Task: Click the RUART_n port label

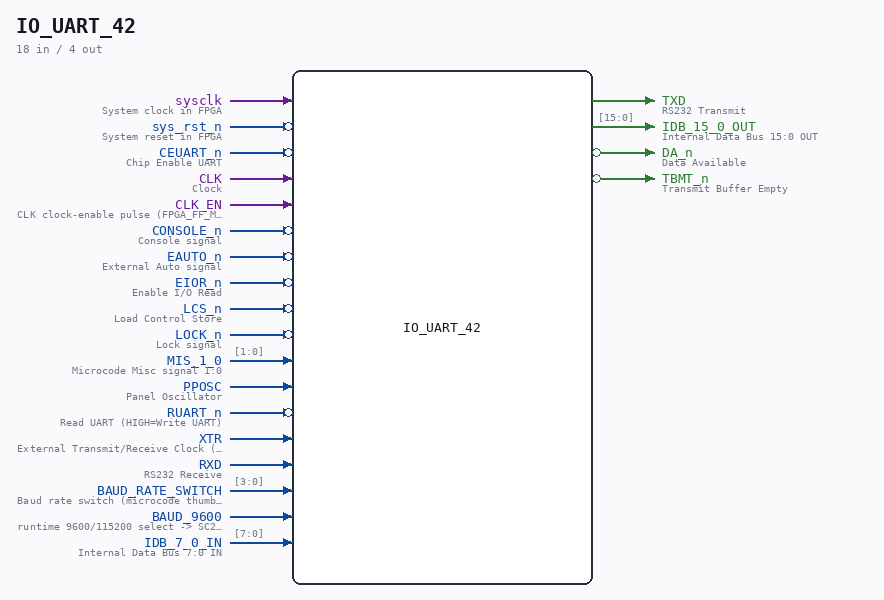Action: pyautogui.click(x=194, y=412)
